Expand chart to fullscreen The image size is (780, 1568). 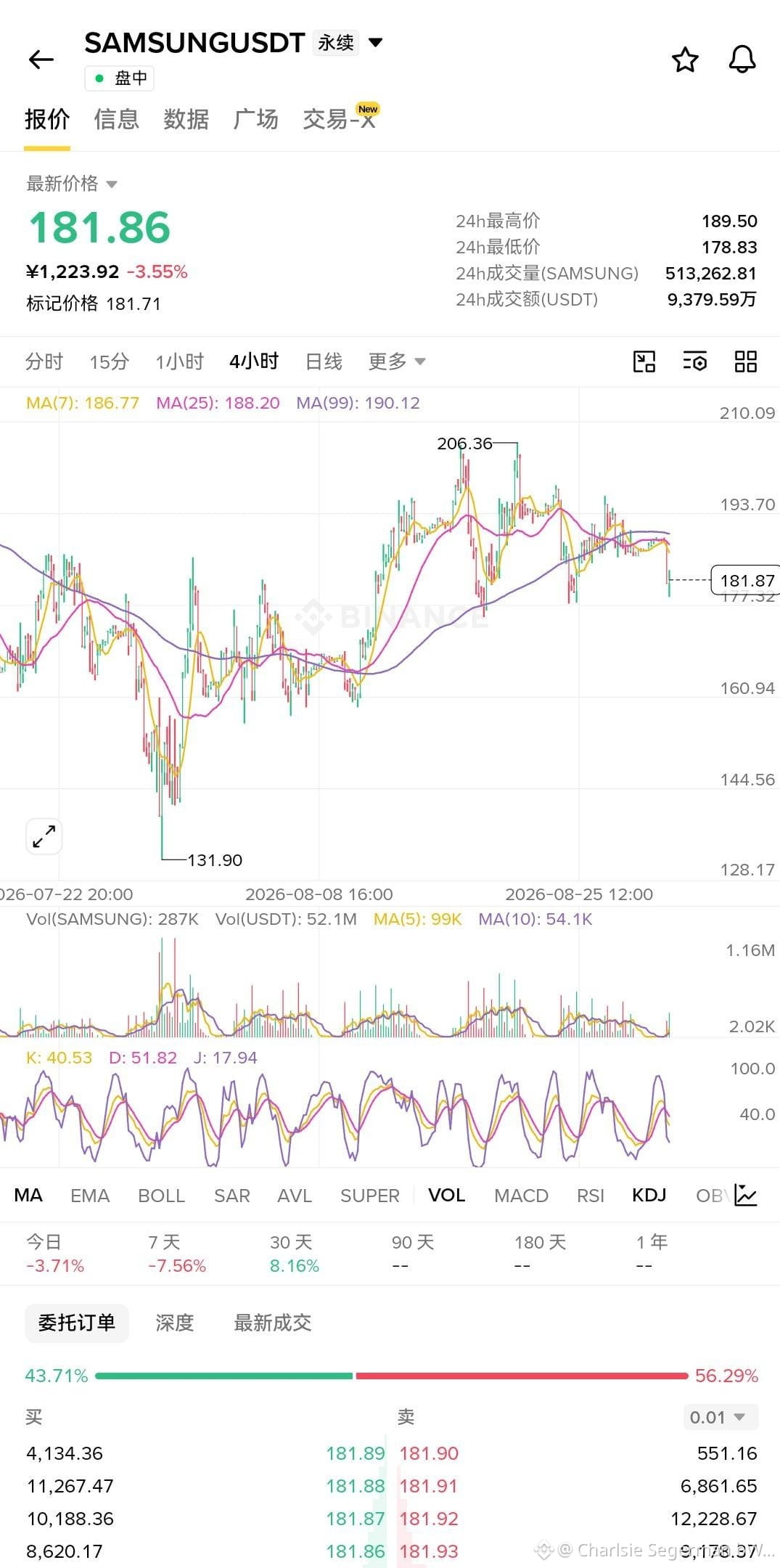point(44,836)
